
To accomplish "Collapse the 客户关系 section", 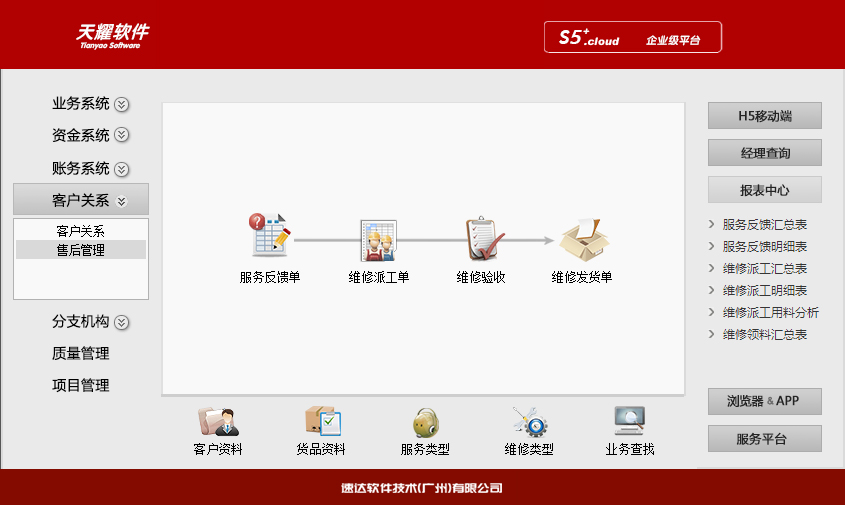I will tap(122, 200).
